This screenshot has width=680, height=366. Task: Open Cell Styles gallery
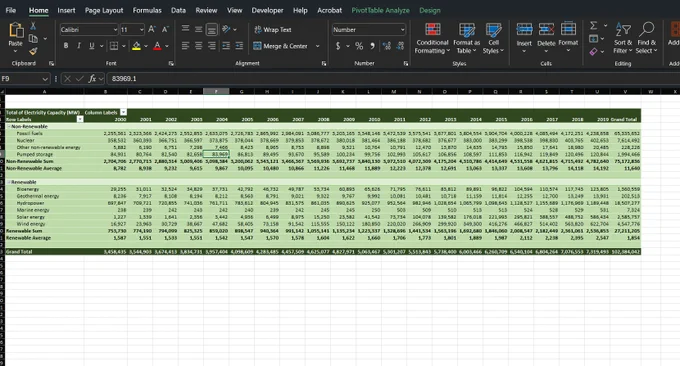coord(494,38)
